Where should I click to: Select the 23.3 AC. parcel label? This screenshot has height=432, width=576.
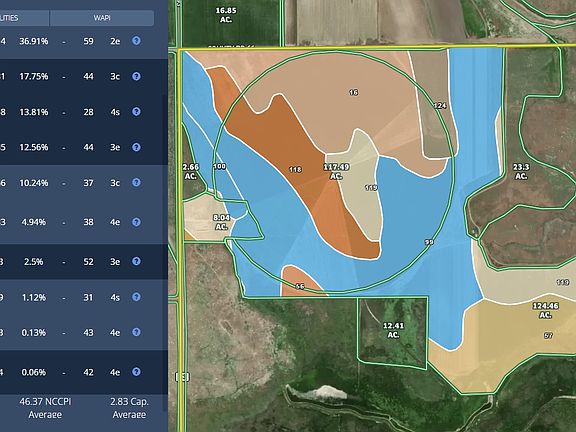click(x=521, y=172)
